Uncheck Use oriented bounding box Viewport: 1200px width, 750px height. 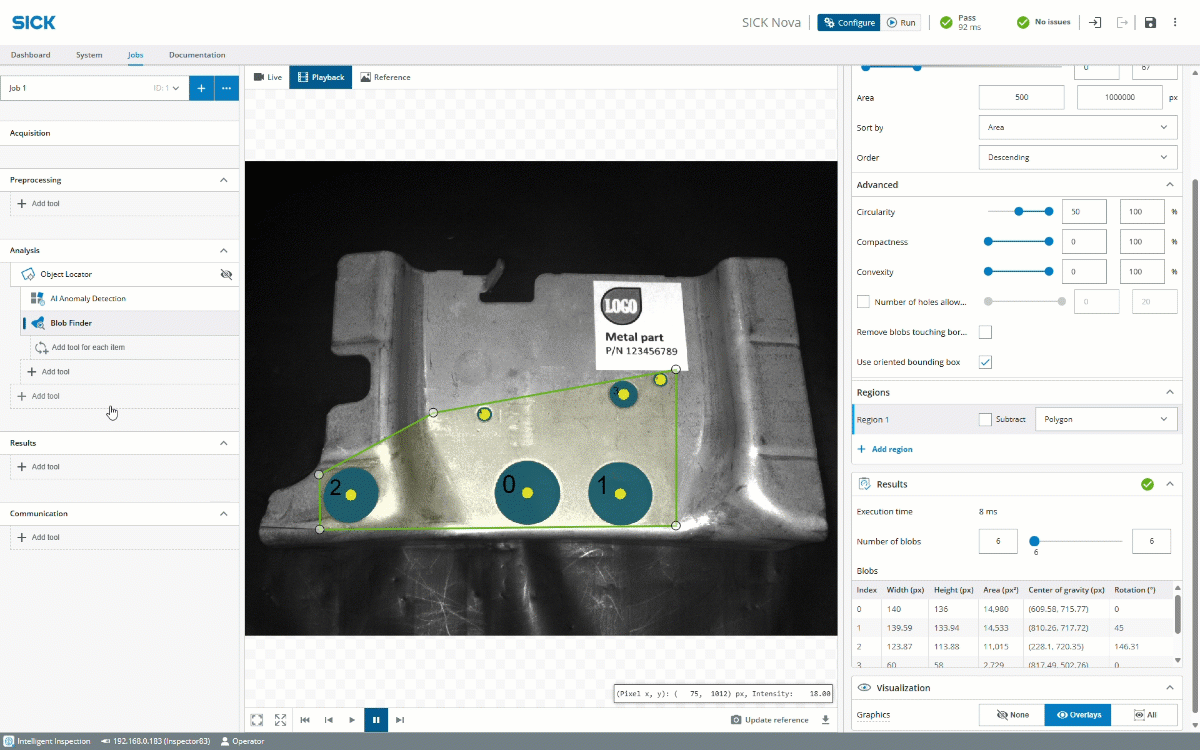tap(985, 362)
